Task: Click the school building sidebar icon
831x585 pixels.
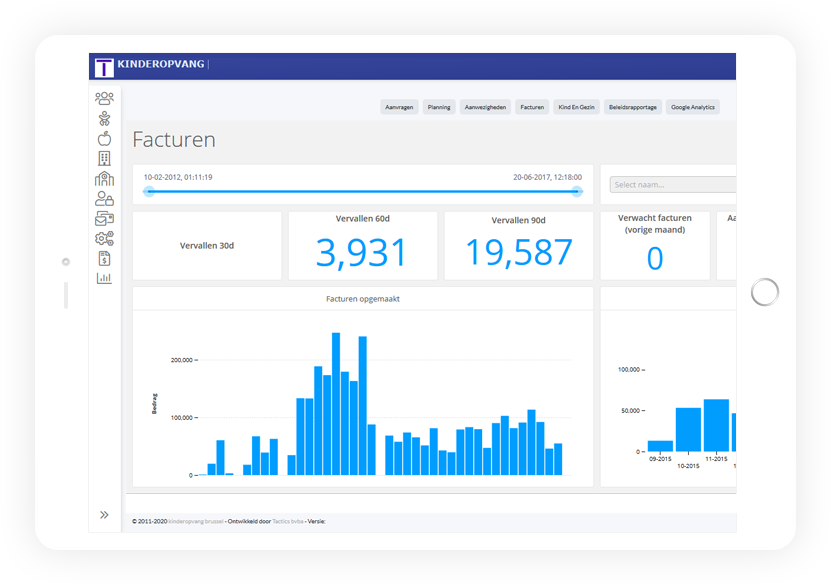Action: (x=104, y=179)
